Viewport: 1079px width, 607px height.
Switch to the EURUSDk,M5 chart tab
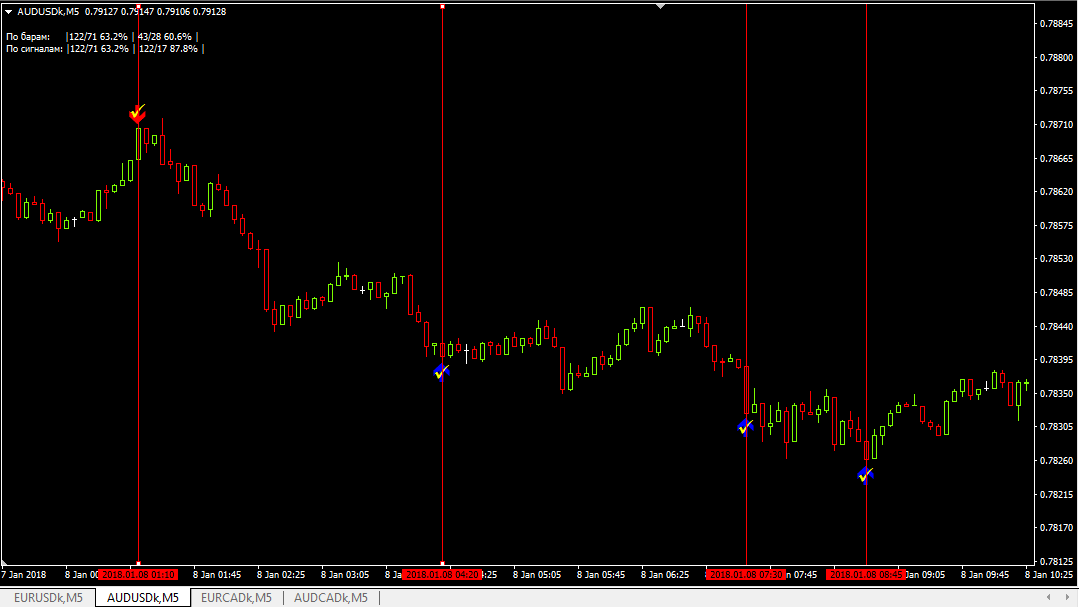(48, 598)
